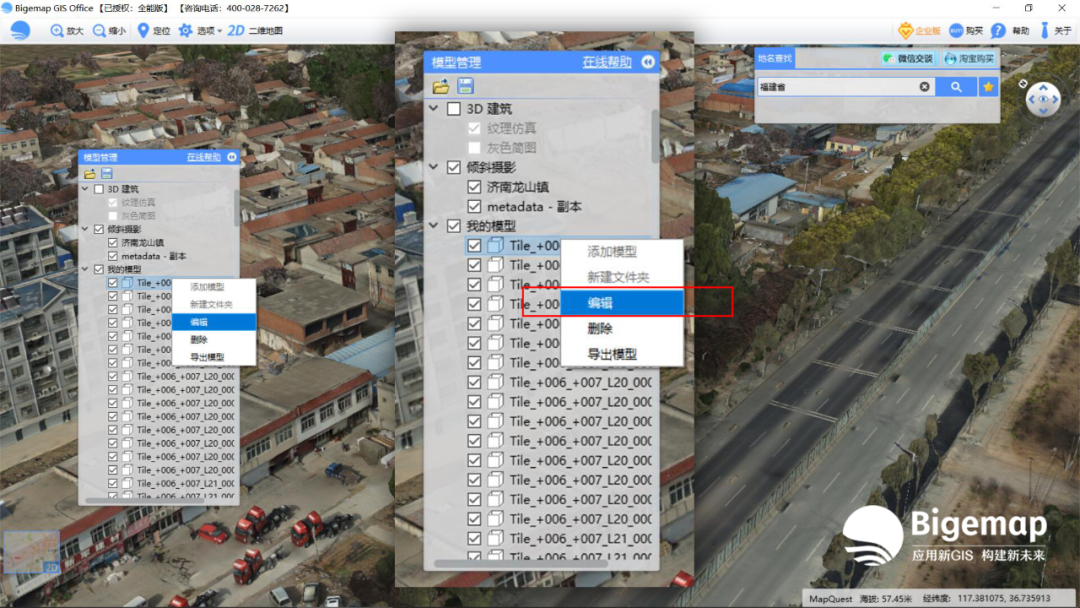Click save disk icon in small left panel

[107, 174]
